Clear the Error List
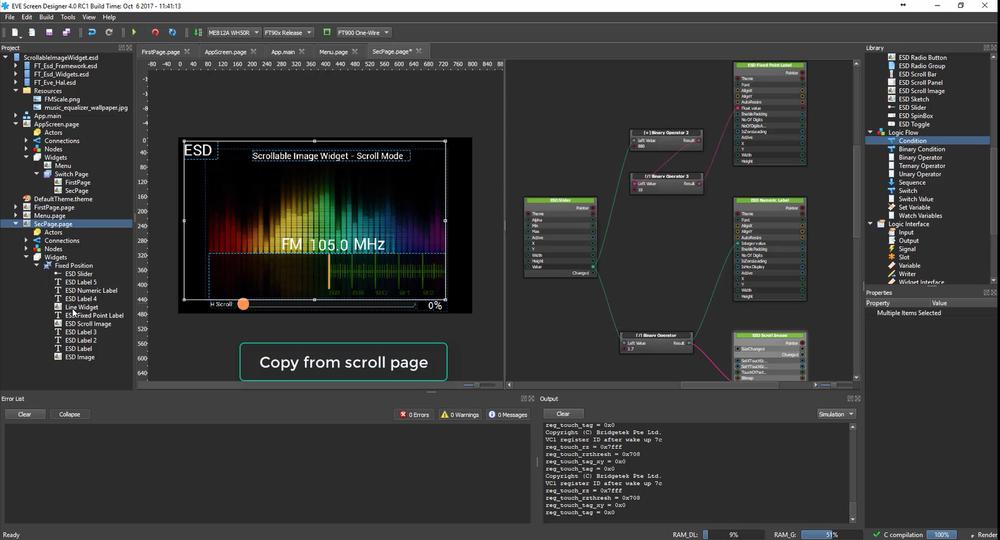 click(24, 414)
